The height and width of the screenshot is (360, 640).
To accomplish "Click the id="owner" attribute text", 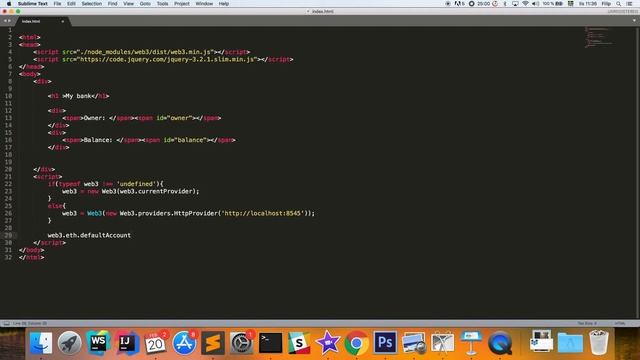I will [175, 118].
